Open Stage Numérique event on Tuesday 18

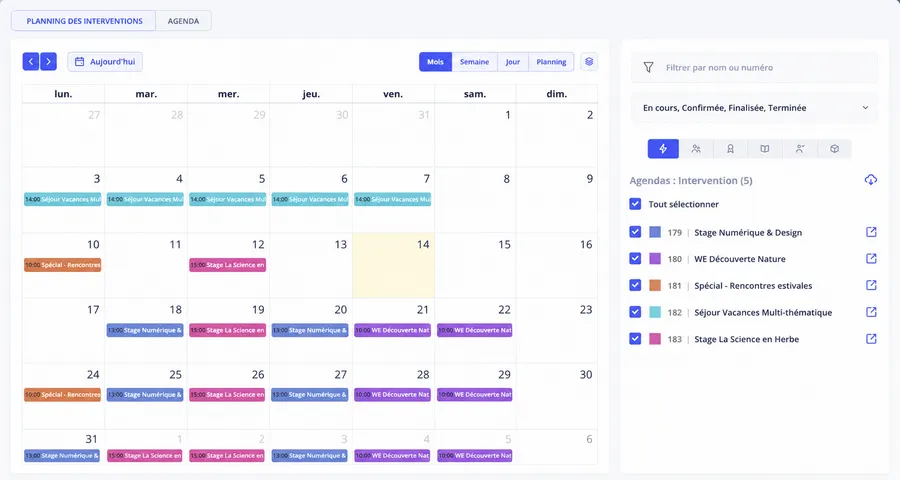145,330
